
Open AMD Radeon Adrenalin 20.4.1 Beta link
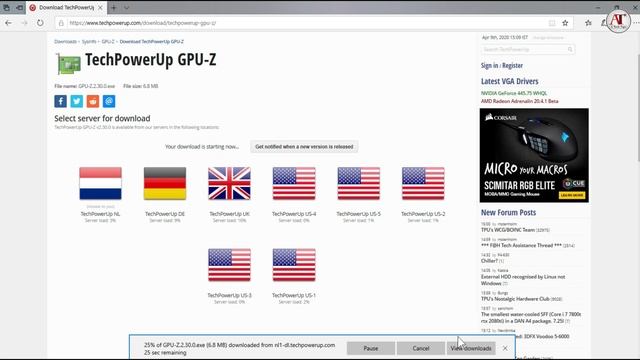[x=520, y=101]
